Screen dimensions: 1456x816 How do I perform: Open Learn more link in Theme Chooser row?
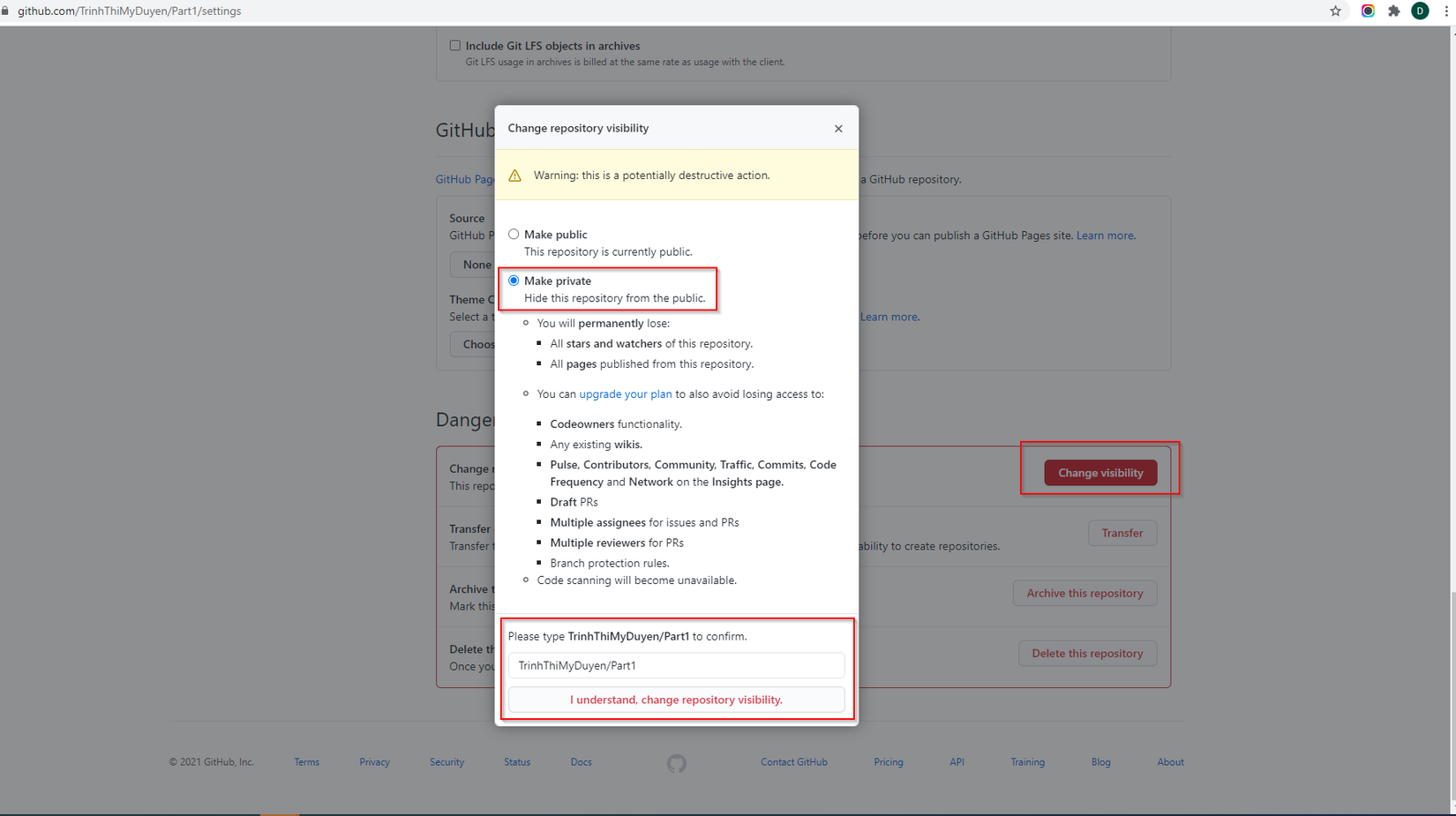point(889,317)
